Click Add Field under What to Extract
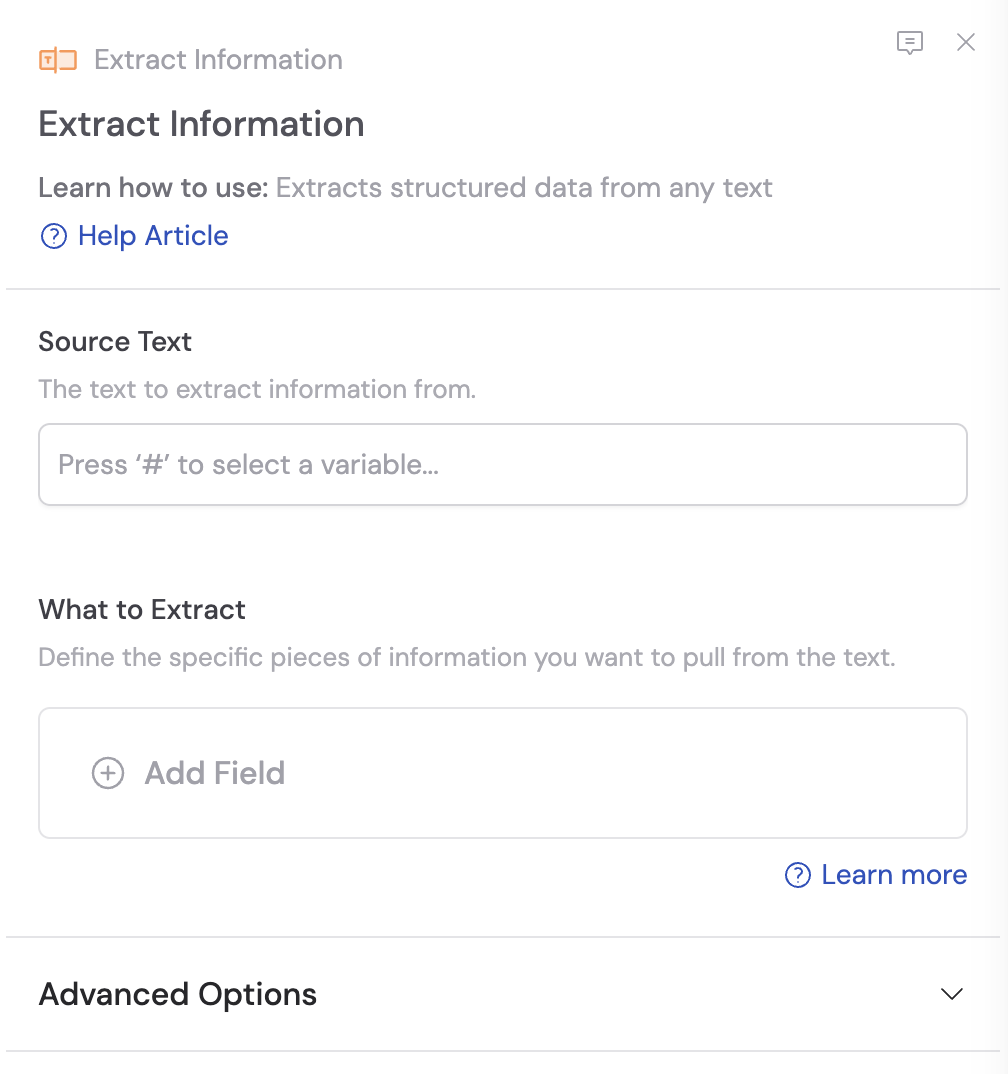This screenshot has height=1074, width=1008. [214, 773]
